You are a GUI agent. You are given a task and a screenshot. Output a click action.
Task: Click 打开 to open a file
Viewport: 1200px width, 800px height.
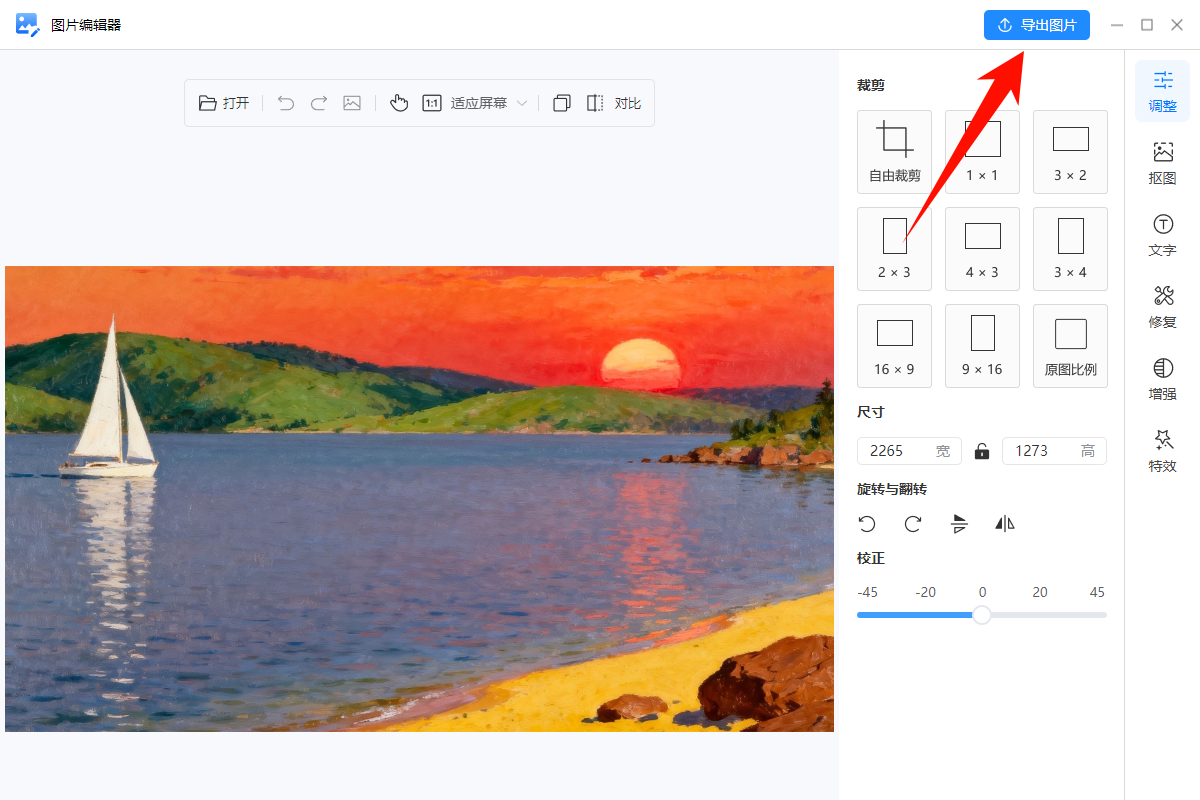coord(224,103)
